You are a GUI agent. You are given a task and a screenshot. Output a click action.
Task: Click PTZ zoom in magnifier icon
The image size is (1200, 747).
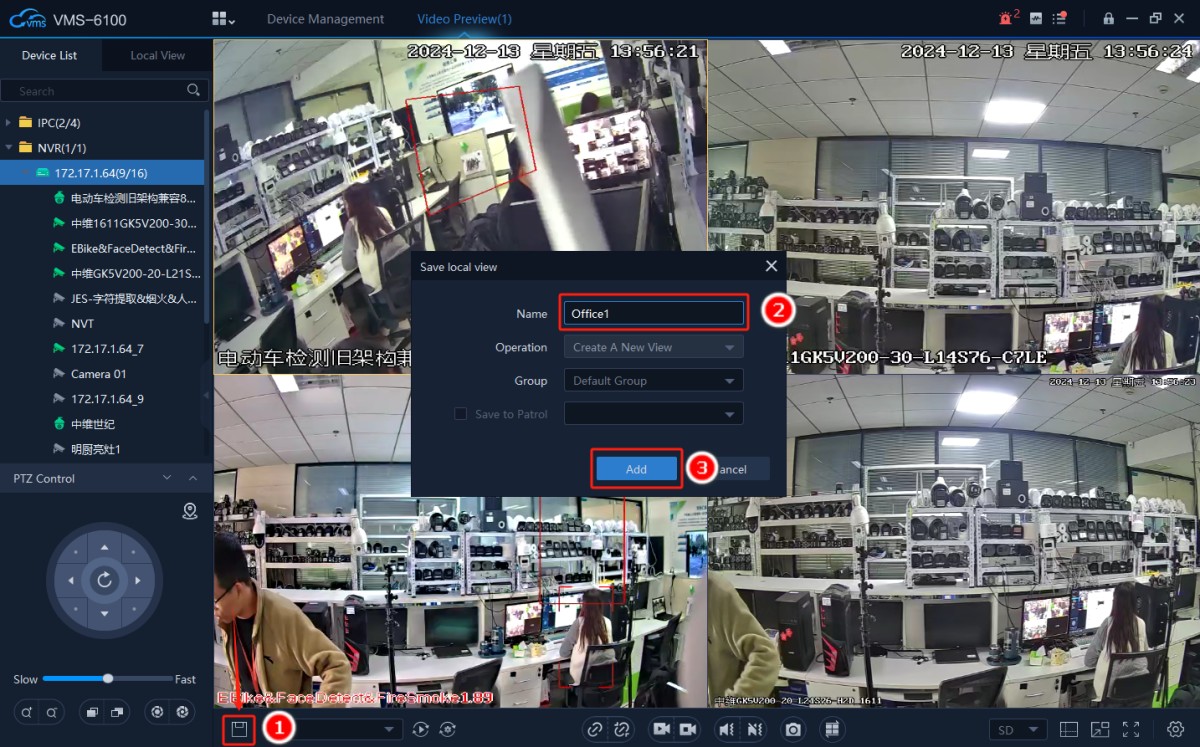click(27, 712)
